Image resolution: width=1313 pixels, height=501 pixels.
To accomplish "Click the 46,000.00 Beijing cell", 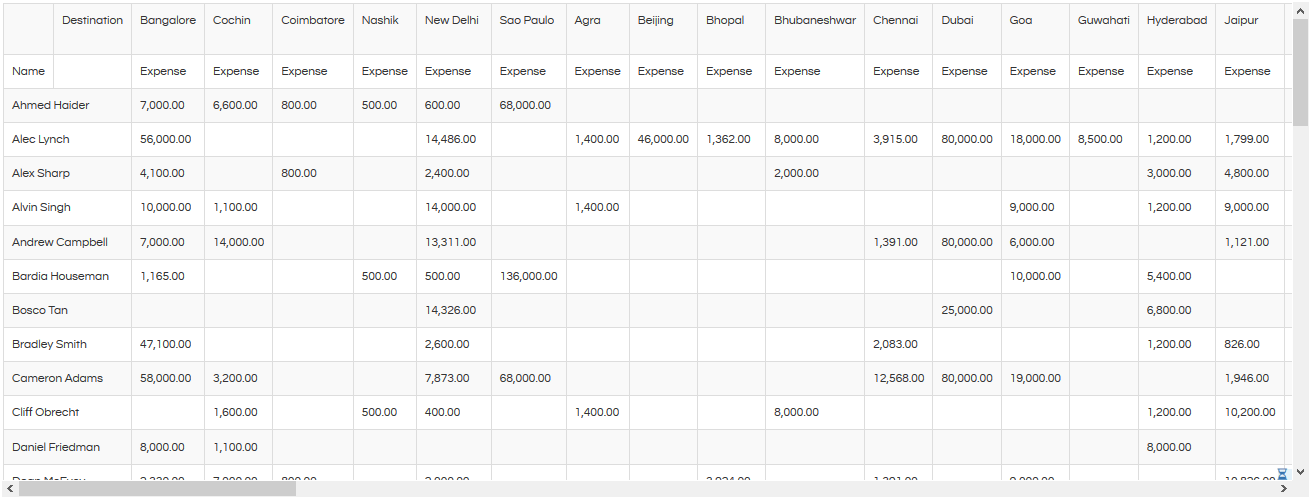I will [x=663, y=139].
